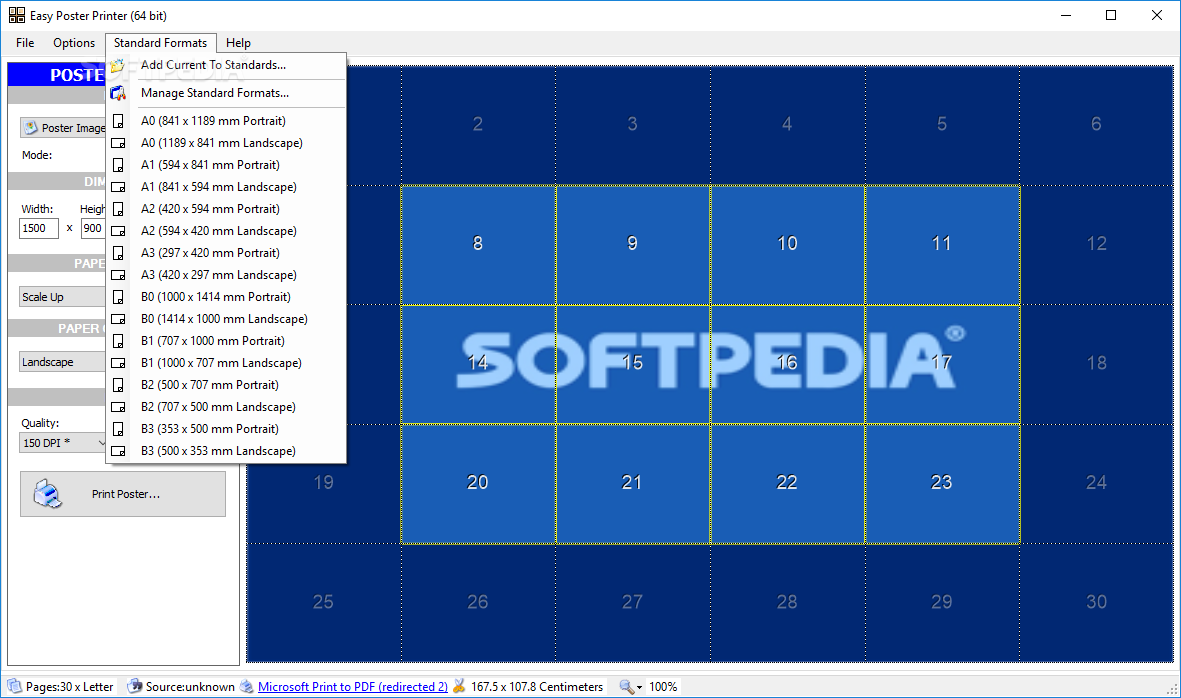1181x698 pixels.
Task: Open the Landscape orientation dropdown
Action: tap(63, 362)
